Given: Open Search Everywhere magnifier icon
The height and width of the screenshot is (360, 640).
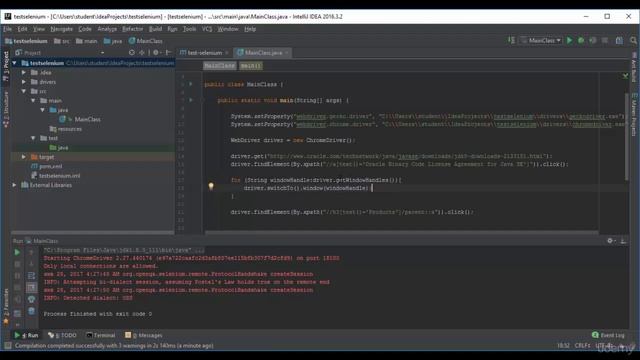Looking at the screenshot, I should (x=633, y=40).
